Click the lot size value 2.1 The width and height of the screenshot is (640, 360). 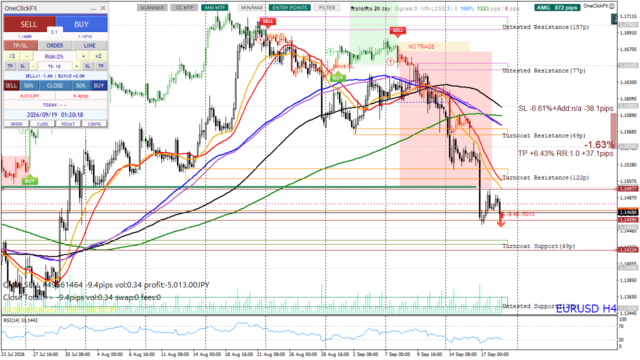coord(55,32)
